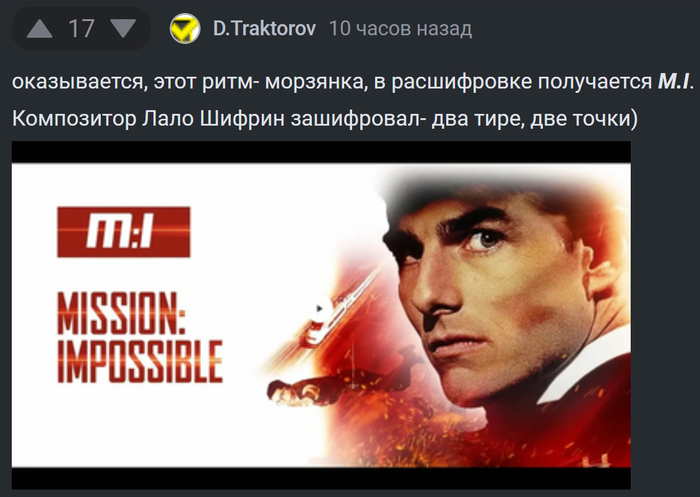The image size is (700, 497).
Task: Click the "10 часов назад" timestamp
Action: (400, 29)
